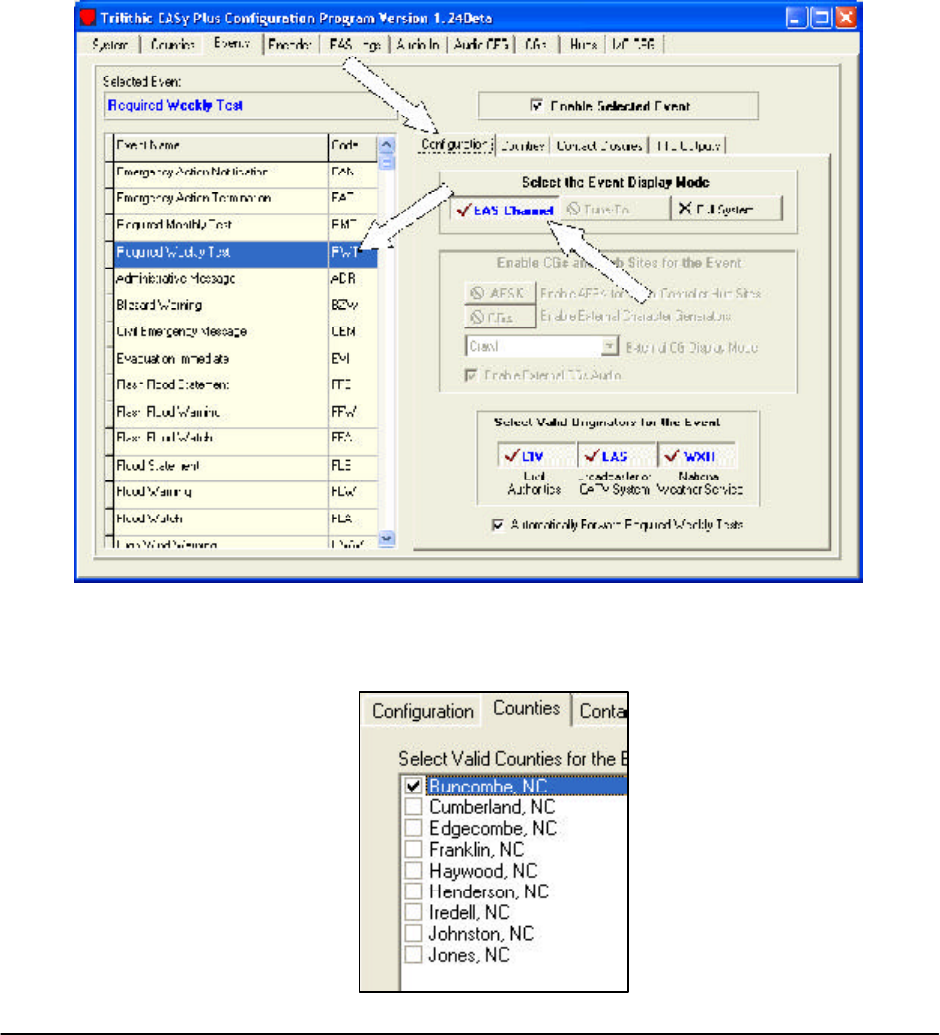Screen dimensions: 940x1035
Task: Click the AFSK enable button
Action: coord(500,293)
